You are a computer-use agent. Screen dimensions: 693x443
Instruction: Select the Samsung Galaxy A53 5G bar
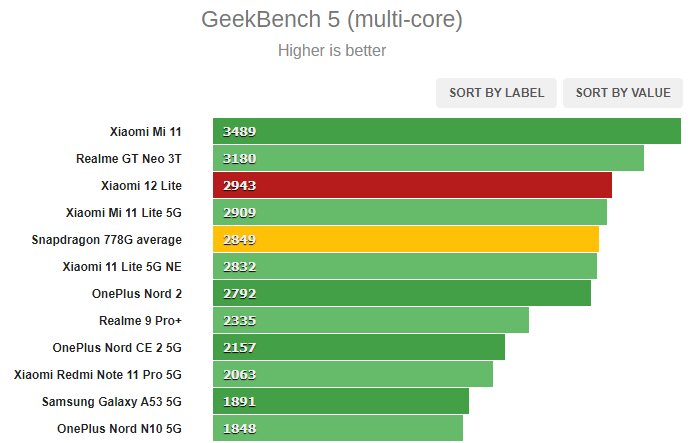pos(341,401)
